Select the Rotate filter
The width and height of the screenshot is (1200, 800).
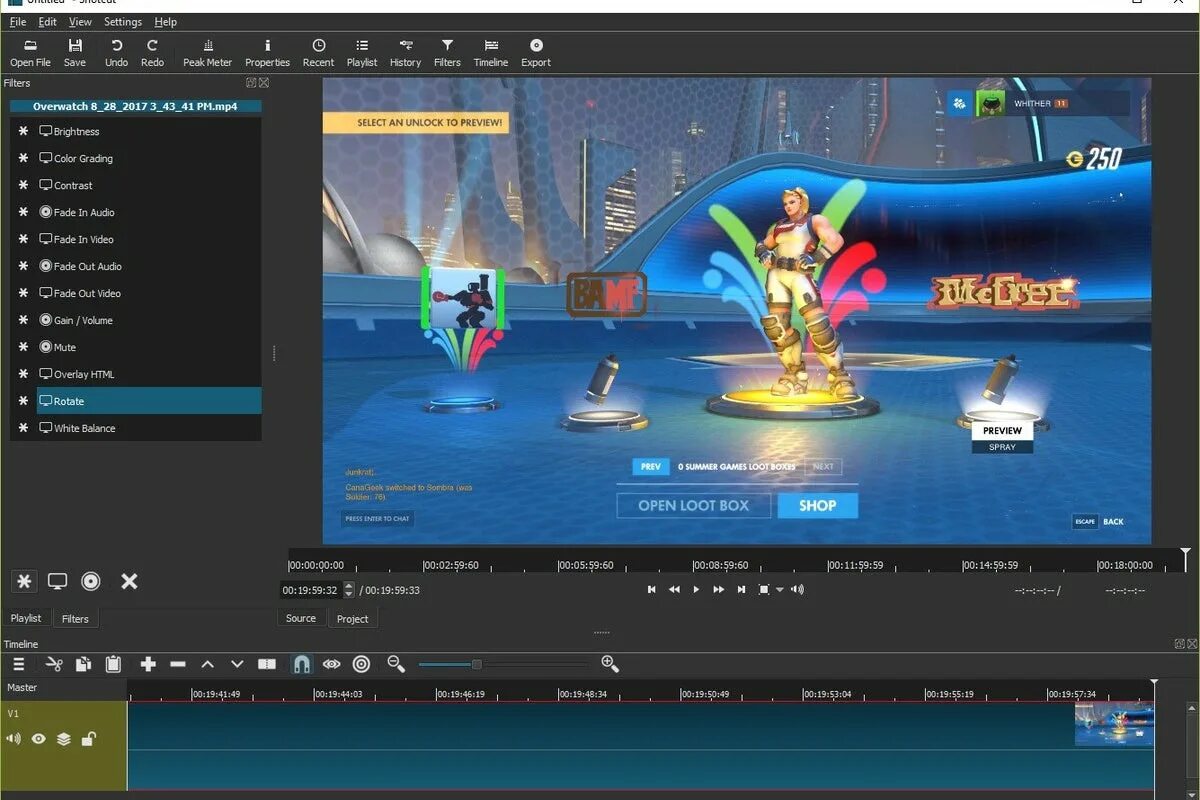149,401
